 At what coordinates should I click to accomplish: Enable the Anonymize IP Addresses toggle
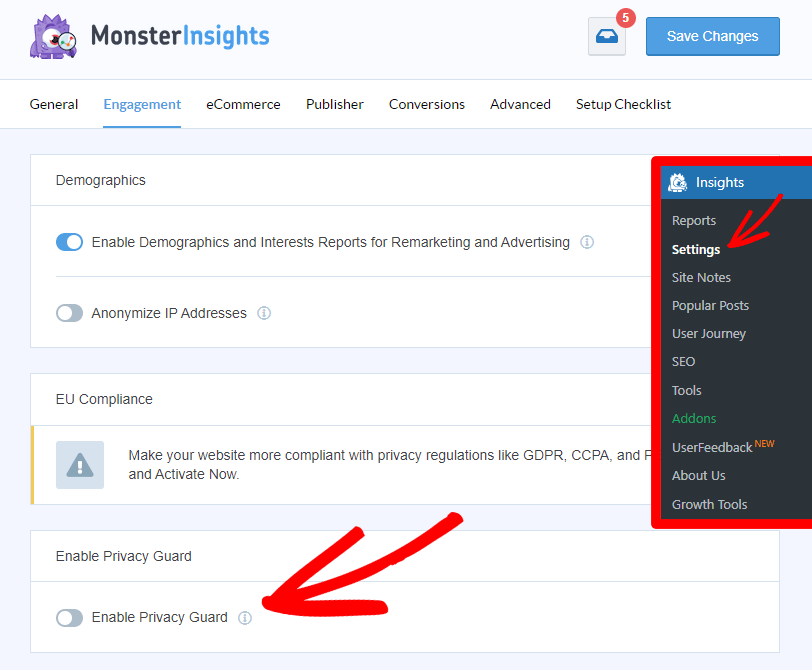tap(69, 313)
